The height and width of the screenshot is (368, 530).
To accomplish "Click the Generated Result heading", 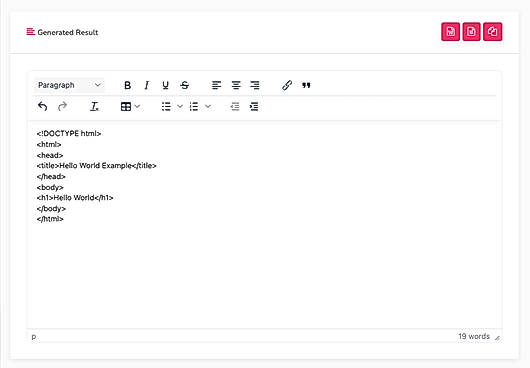I will 68,32.
